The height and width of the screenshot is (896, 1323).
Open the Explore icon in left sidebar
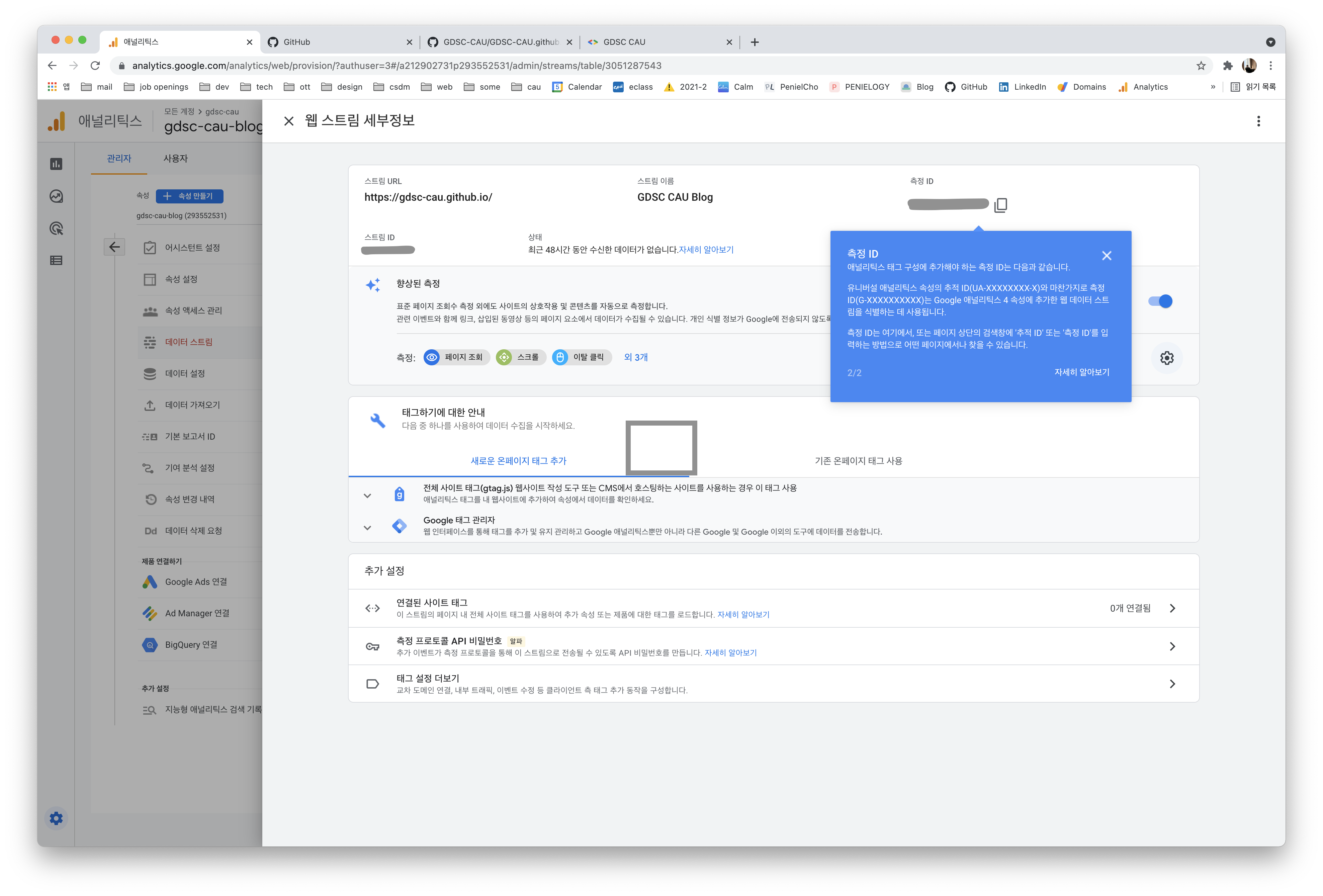coord(56,196)
